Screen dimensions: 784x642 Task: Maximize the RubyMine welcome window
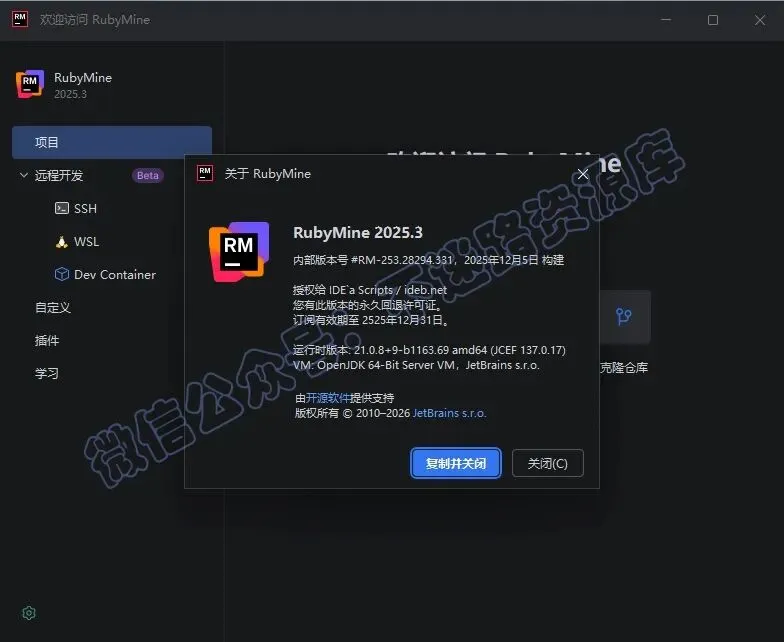tap(713, 20)
